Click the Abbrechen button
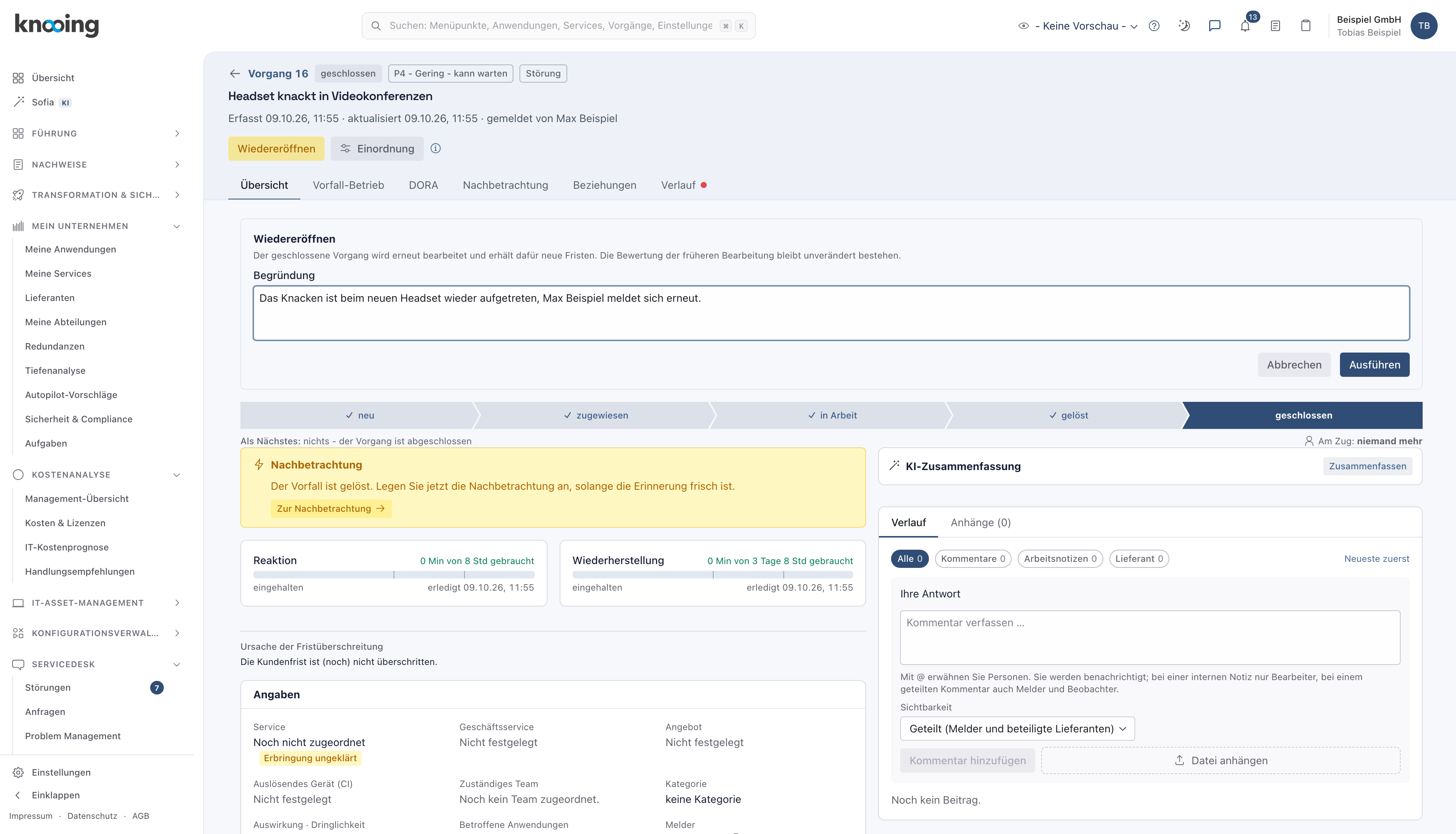1456x834 pixels. [x=1294, y=364]
